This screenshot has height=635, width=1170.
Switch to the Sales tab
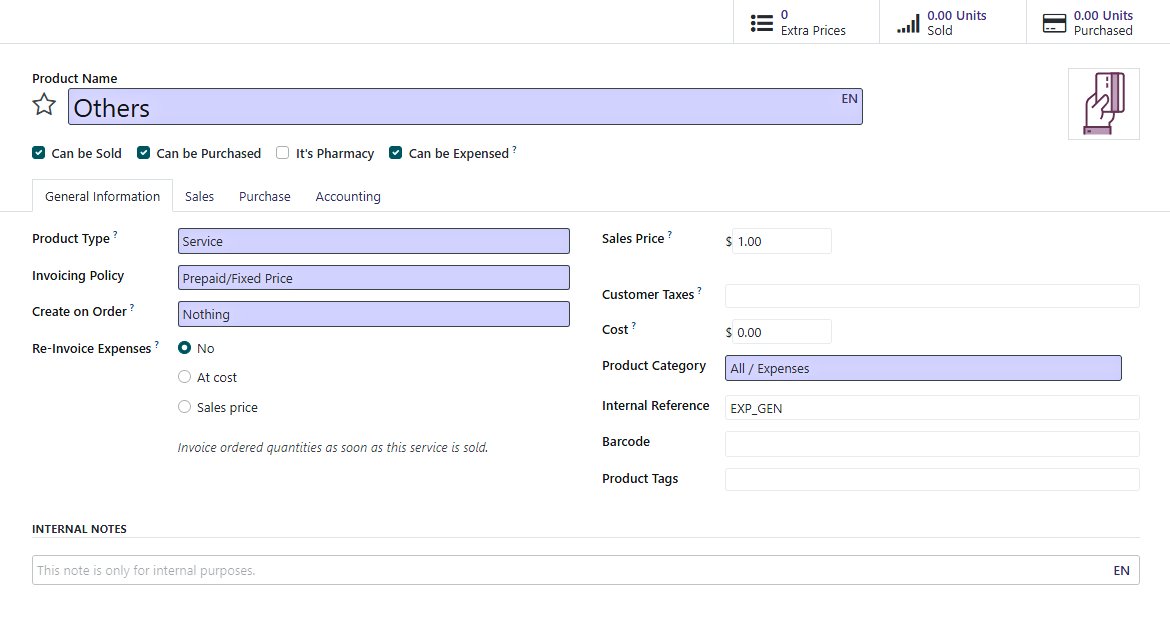[199, 197]
